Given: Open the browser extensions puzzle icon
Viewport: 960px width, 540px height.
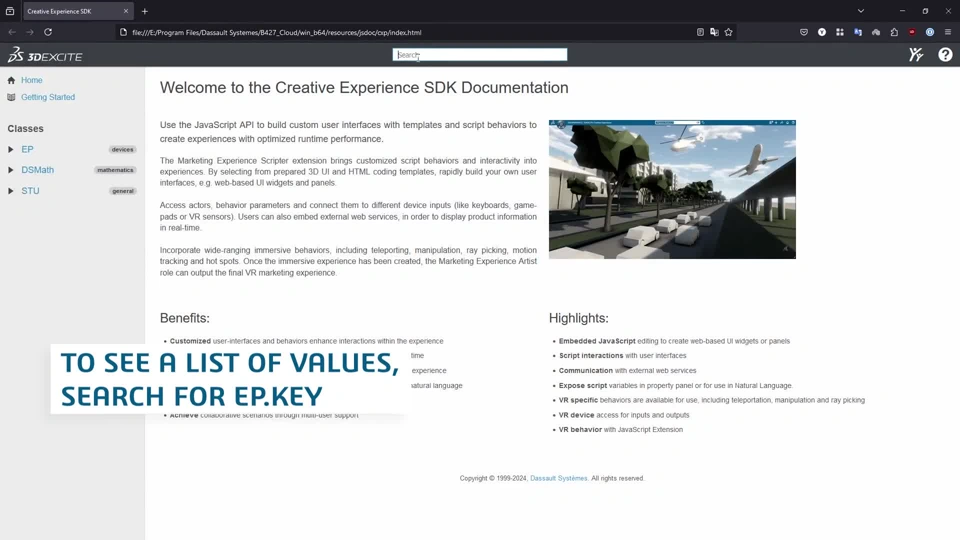Looking at the screenshot, I should point(894,32).
